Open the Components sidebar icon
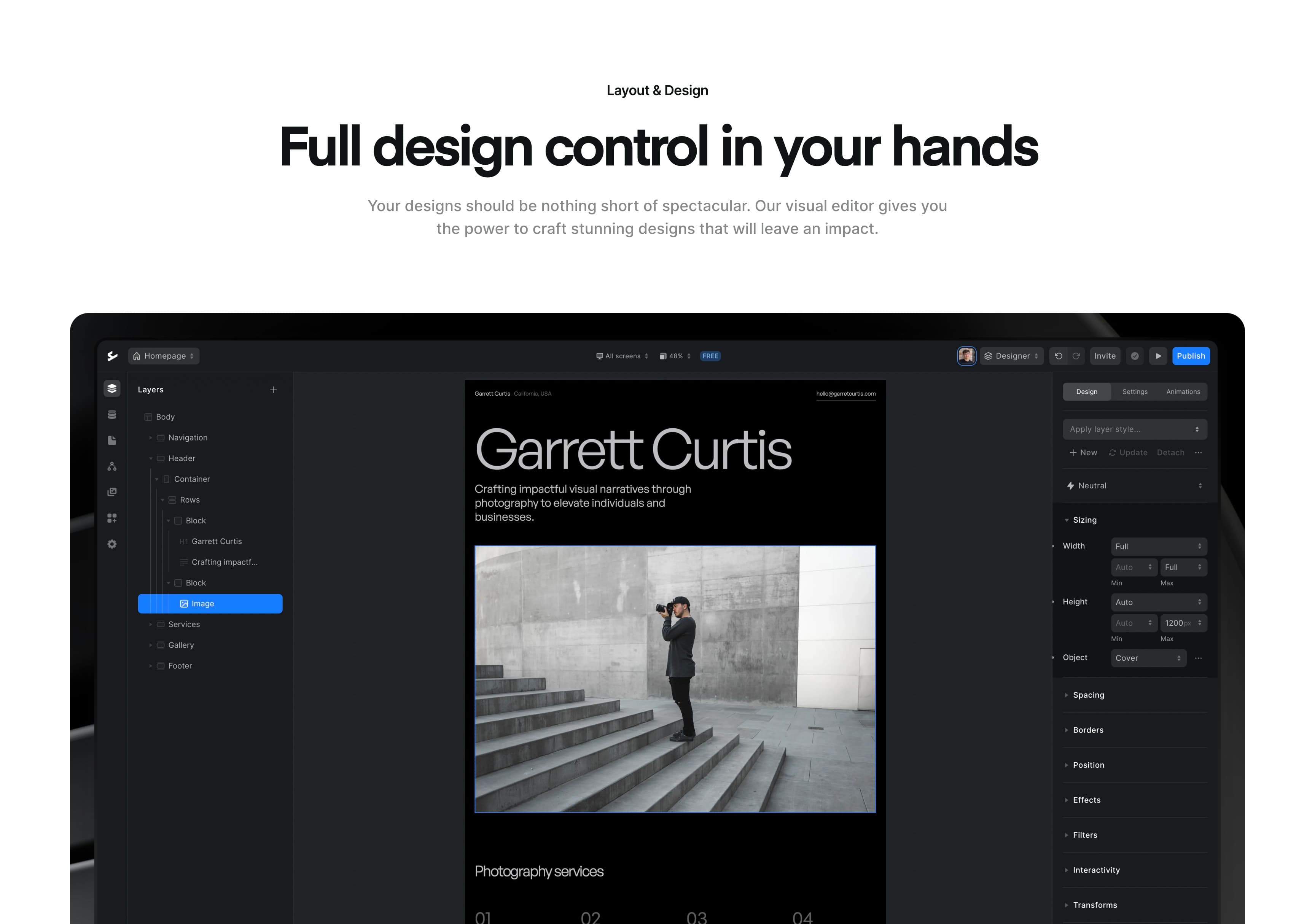The height and width of the screenshot is (924, 1315). pos(112,467)
